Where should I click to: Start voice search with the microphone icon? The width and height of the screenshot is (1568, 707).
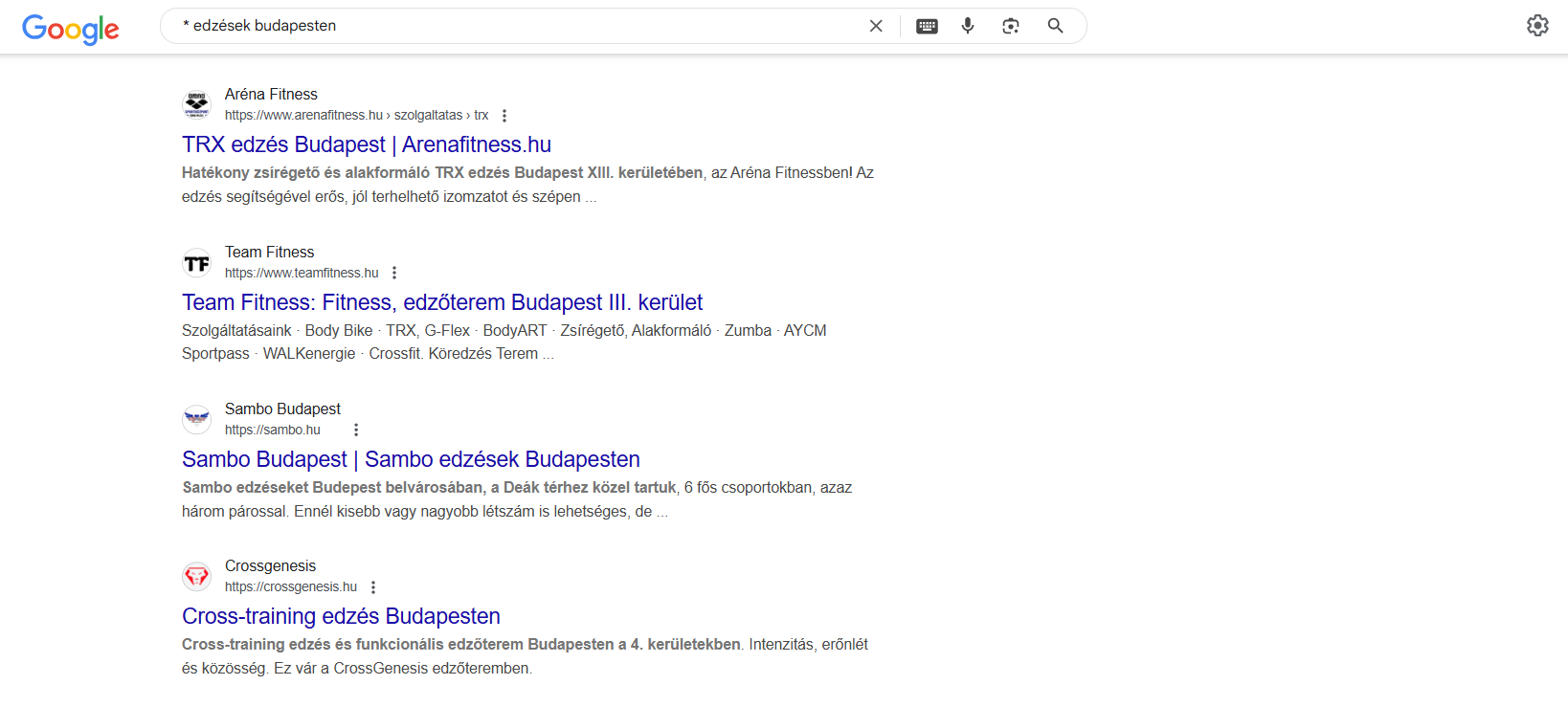click(x=968, y=26)
